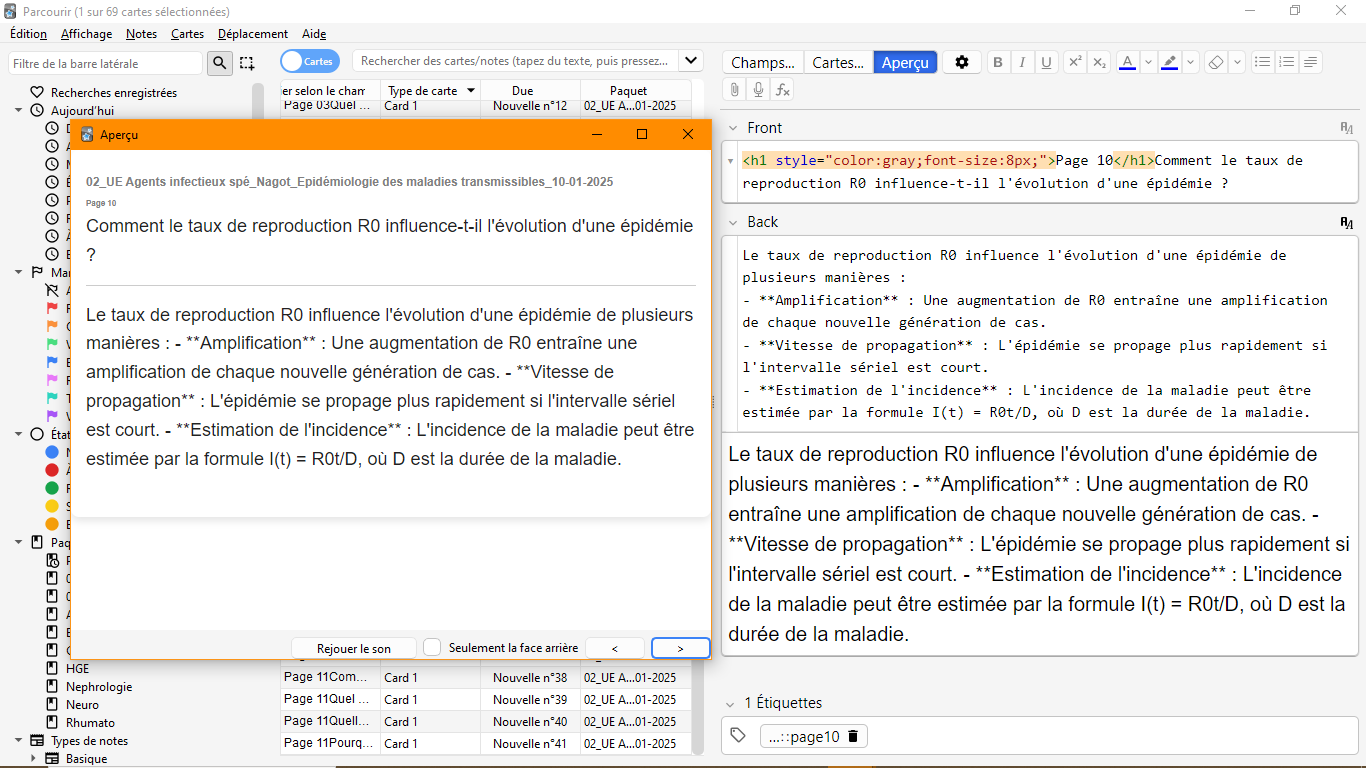Delete the page10 tag using trash icon
This screenshot has width=1366, height=768.
(x=853, y=737)
